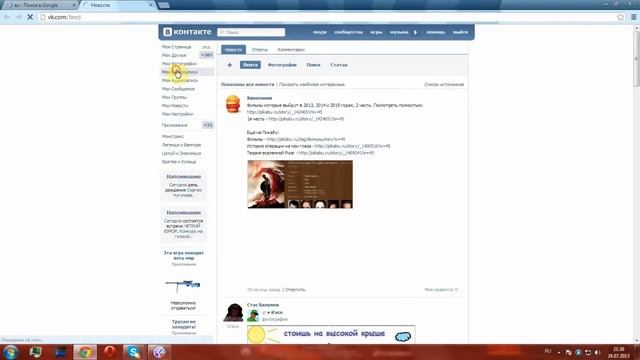
Task: Switch to the Поиск в Google browser tab
Action: 40,5
